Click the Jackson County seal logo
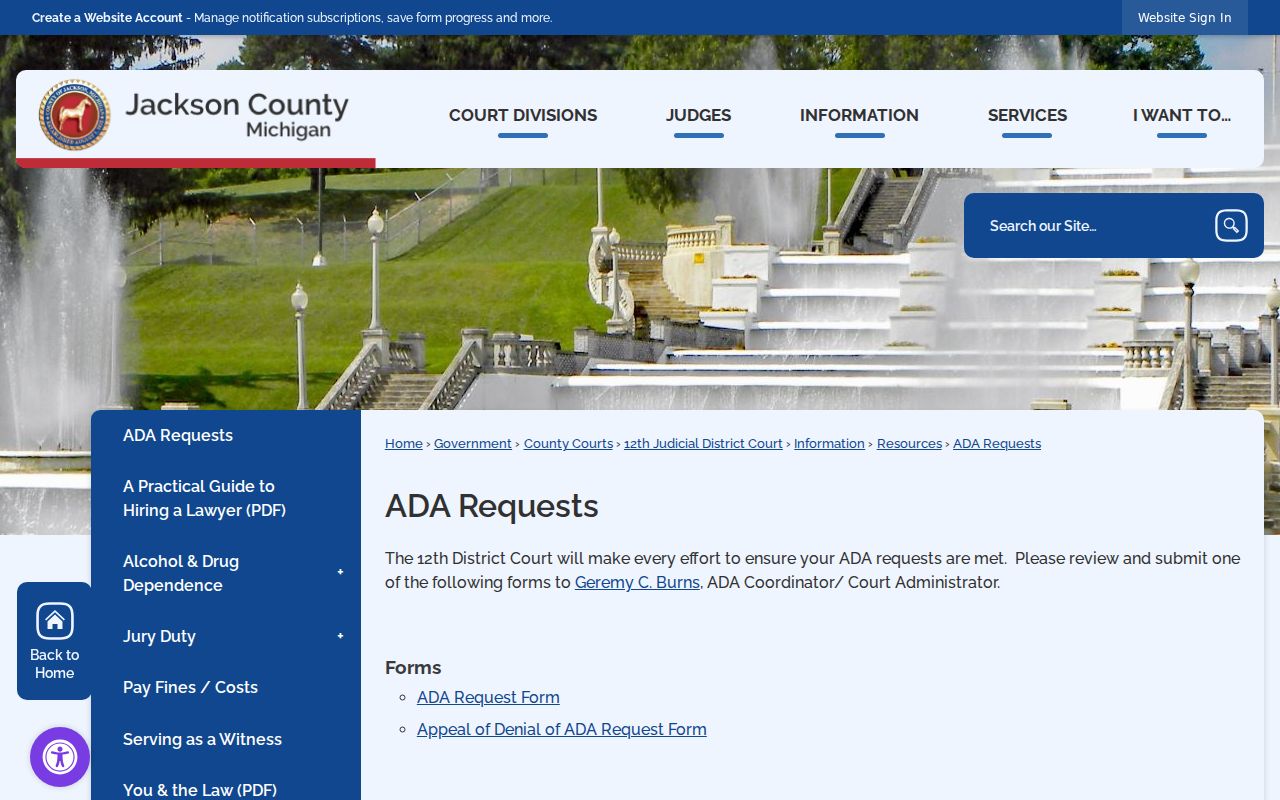Viewport: 1280px width, 800px height. [74, 115]
